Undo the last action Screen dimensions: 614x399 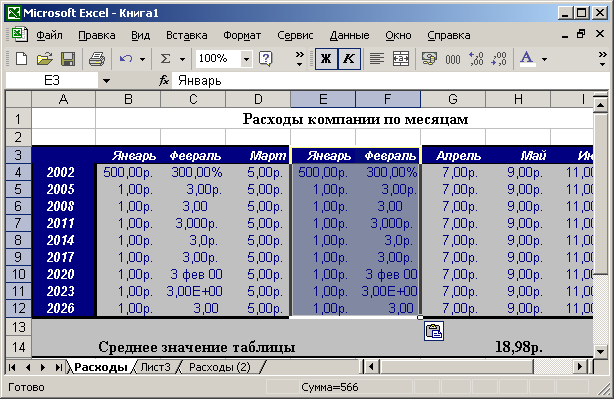[x=126, y=59]
